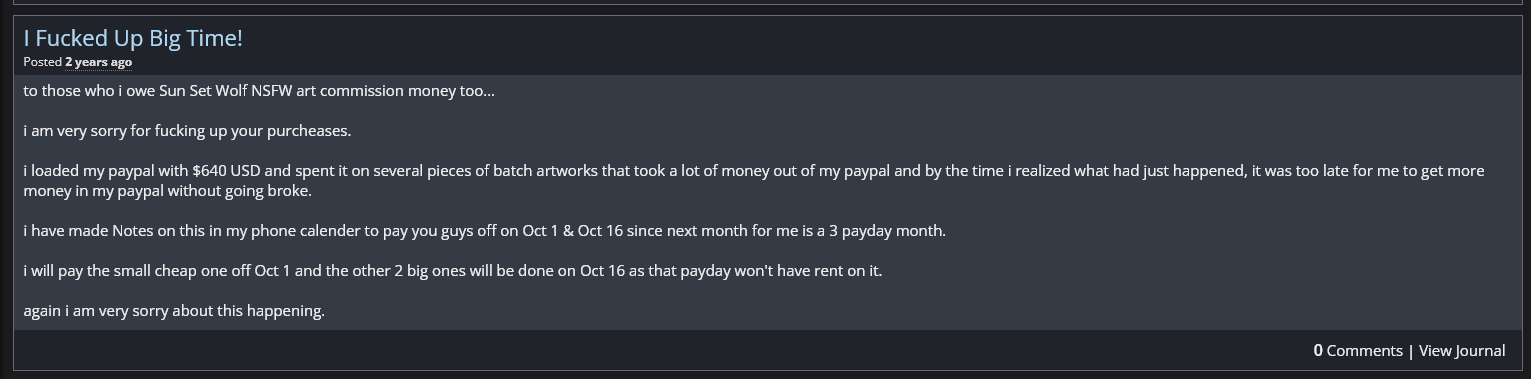This screenshot has width=1531, height=379.
Task: Click the text "Oct 1 & Oct 16"
Action: 573,231
